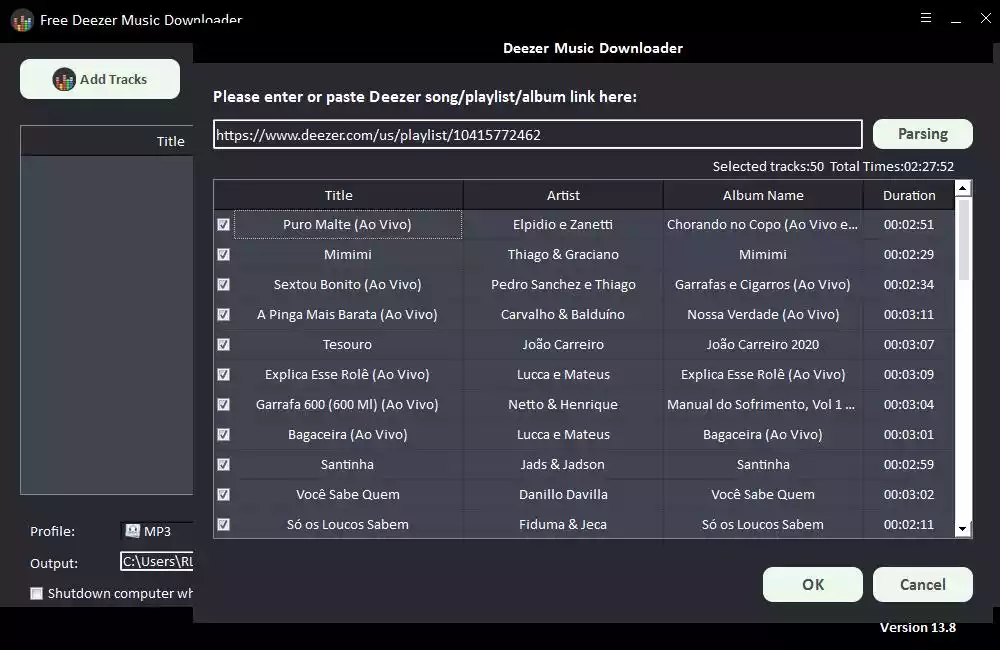
Task: Open the MP3 profile dropdown
Action: (157, 531)
